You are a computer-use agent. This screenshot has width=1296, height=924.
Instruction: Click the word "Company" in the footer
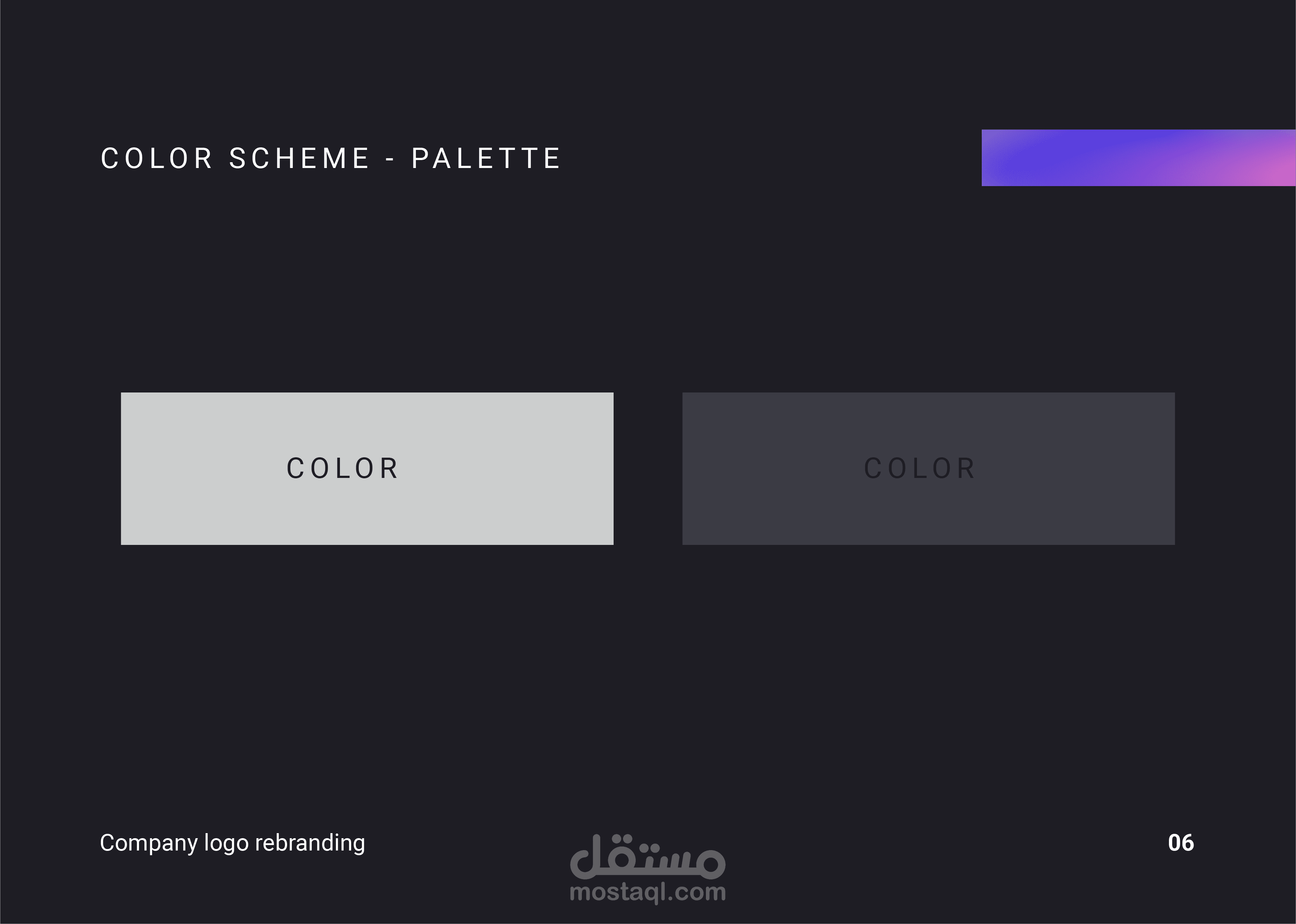(x=148, y=843)
